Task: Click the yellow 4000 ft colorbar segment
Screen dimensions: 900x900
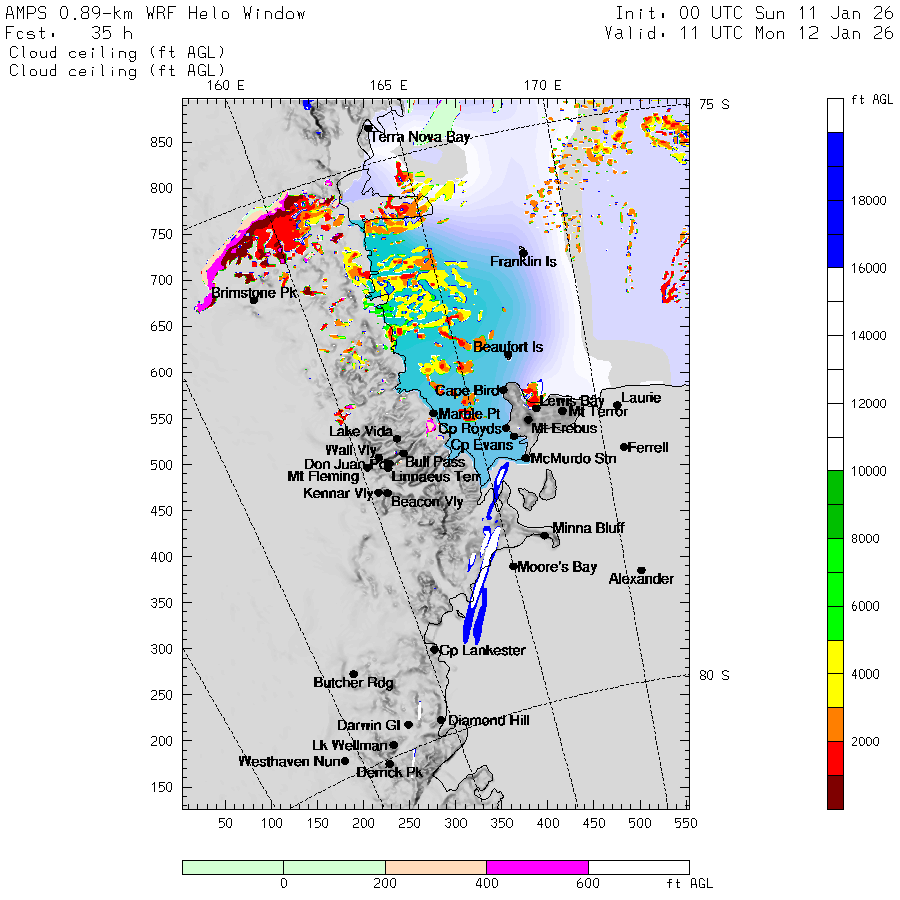Action: (835, 674)
